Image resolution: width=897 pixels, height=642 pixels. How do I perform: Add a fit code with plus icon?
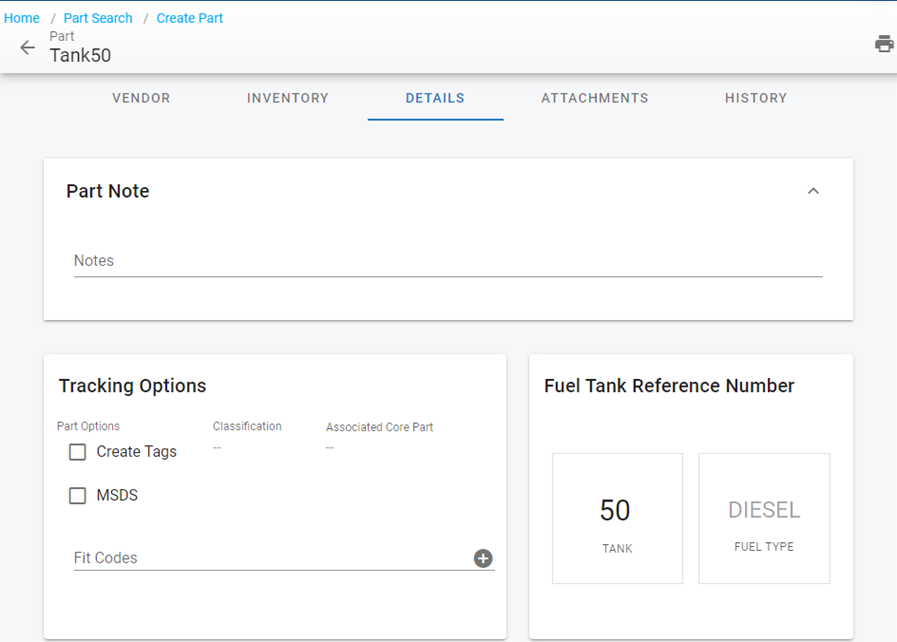tap(483, 558)
